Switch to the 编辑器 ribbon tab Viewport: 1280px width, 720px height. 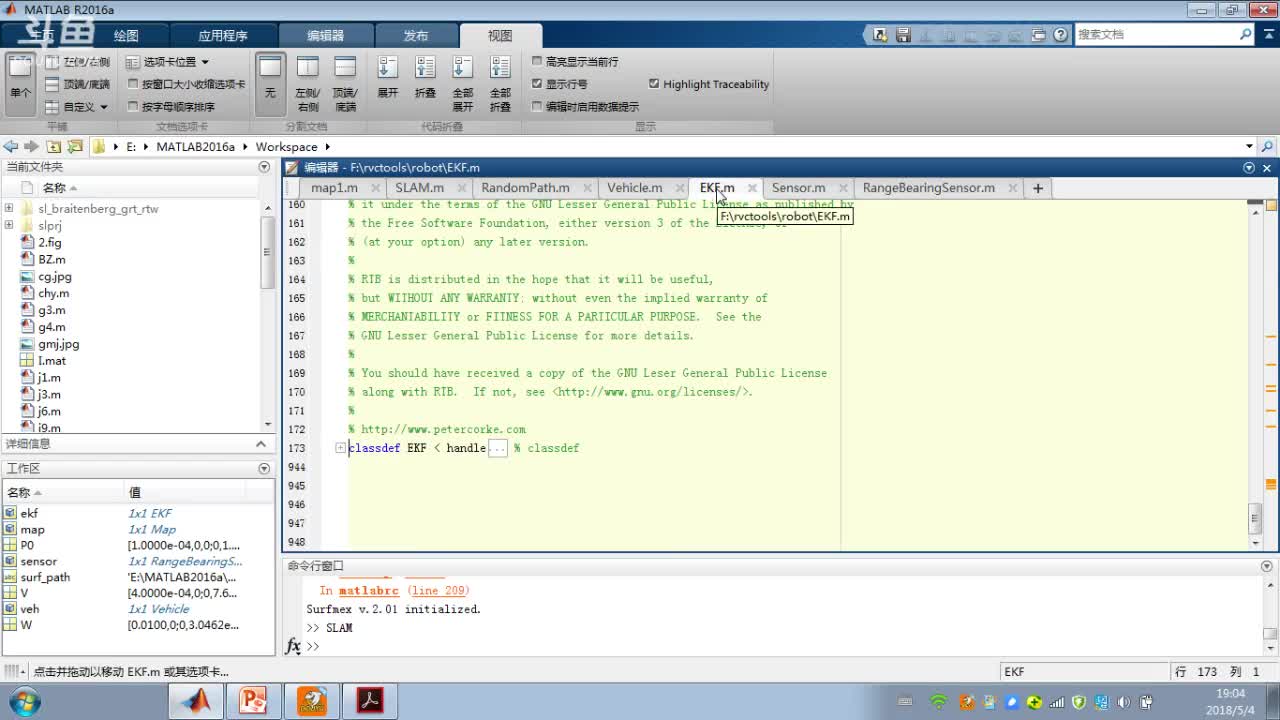325,35
